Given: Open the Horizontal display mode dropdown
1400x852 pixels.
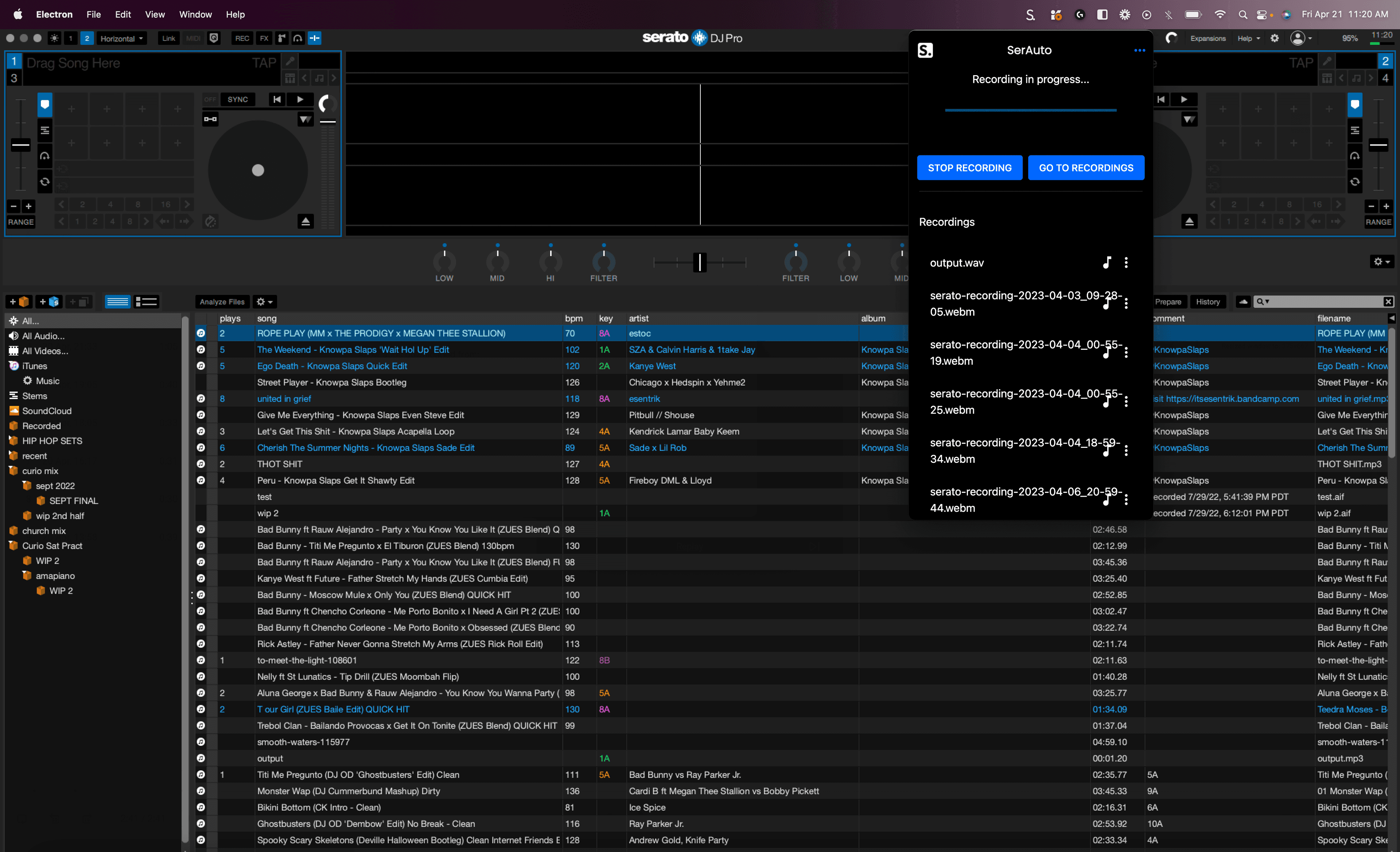Looking at the screenshot, I should (121, 38).
